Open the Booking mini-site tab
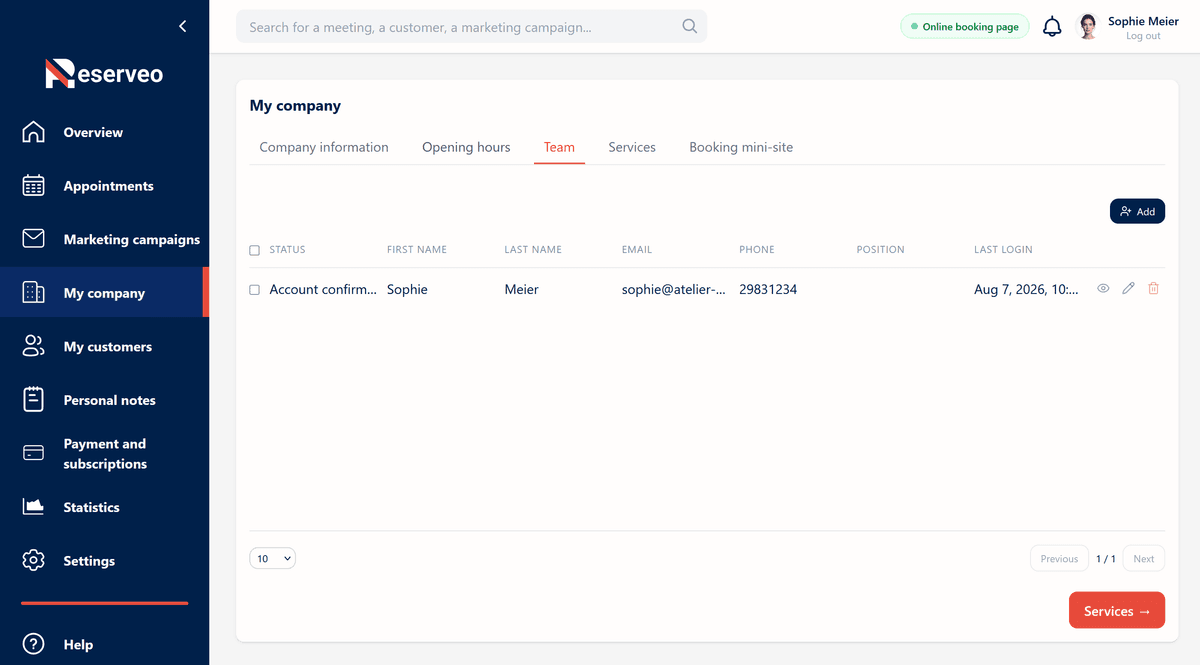Screen dimensions: 1200x665 741,147
